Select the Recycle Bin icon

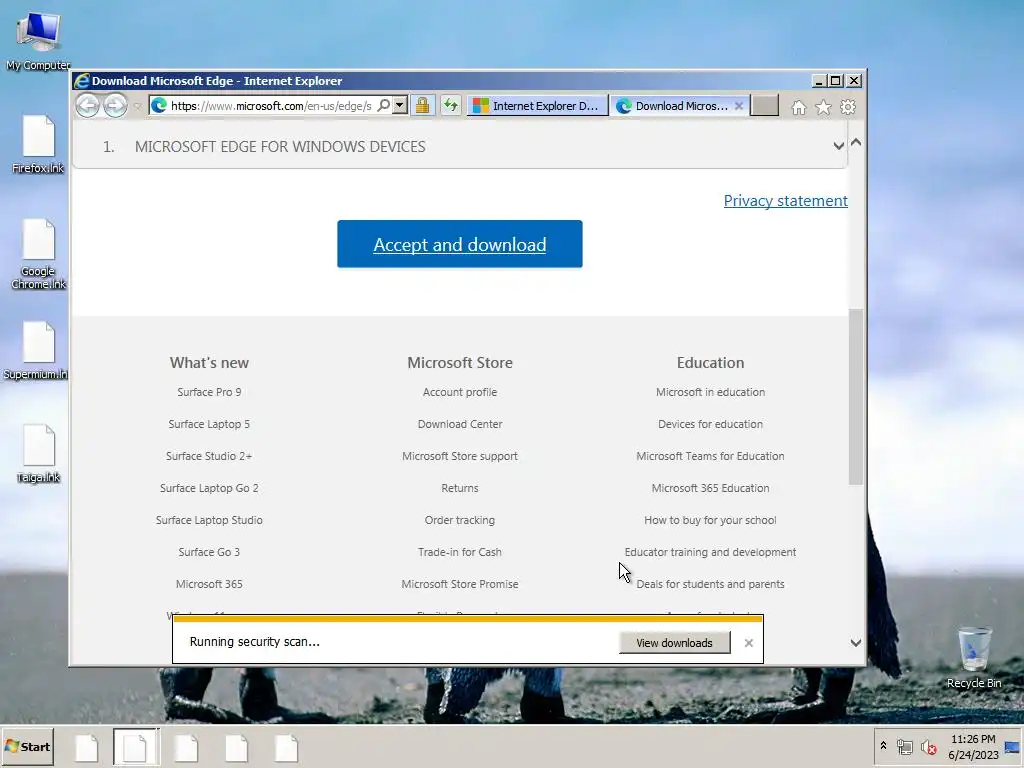pyautogui.click(x=974, y=657)
